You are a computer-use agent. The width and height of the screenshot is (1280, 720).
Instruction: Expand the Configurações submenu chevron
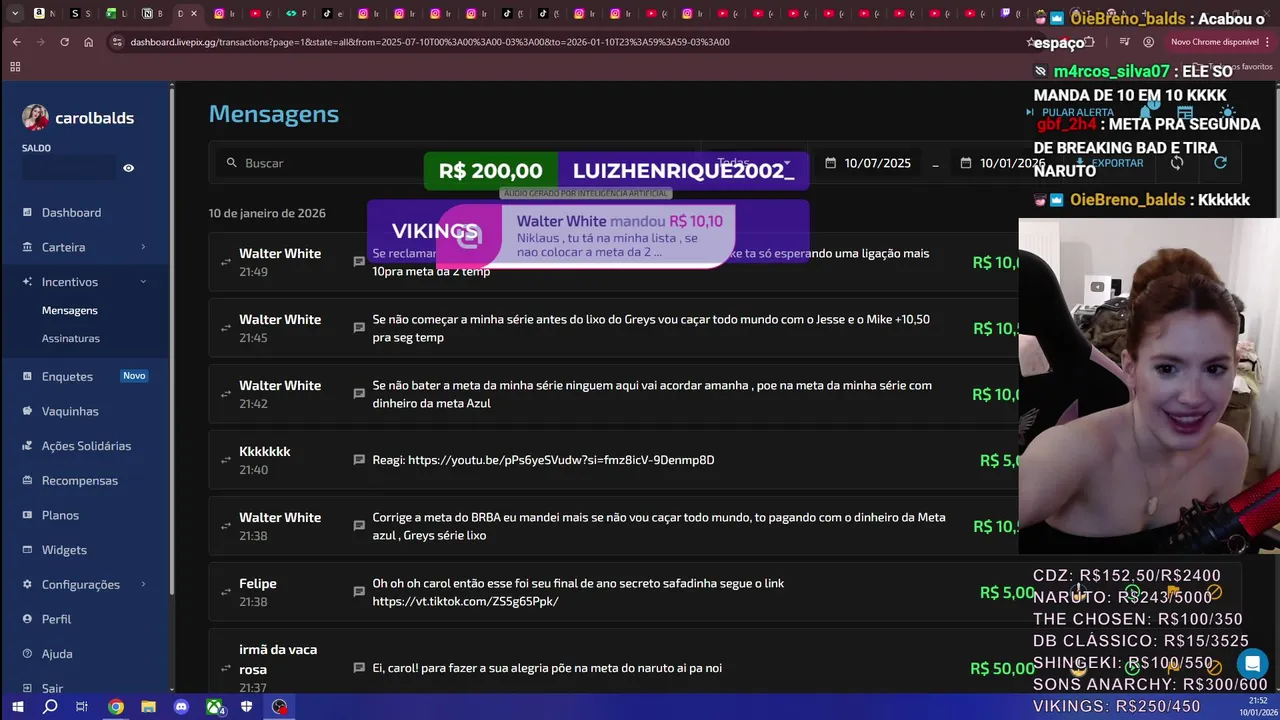[x=143, y=584]
